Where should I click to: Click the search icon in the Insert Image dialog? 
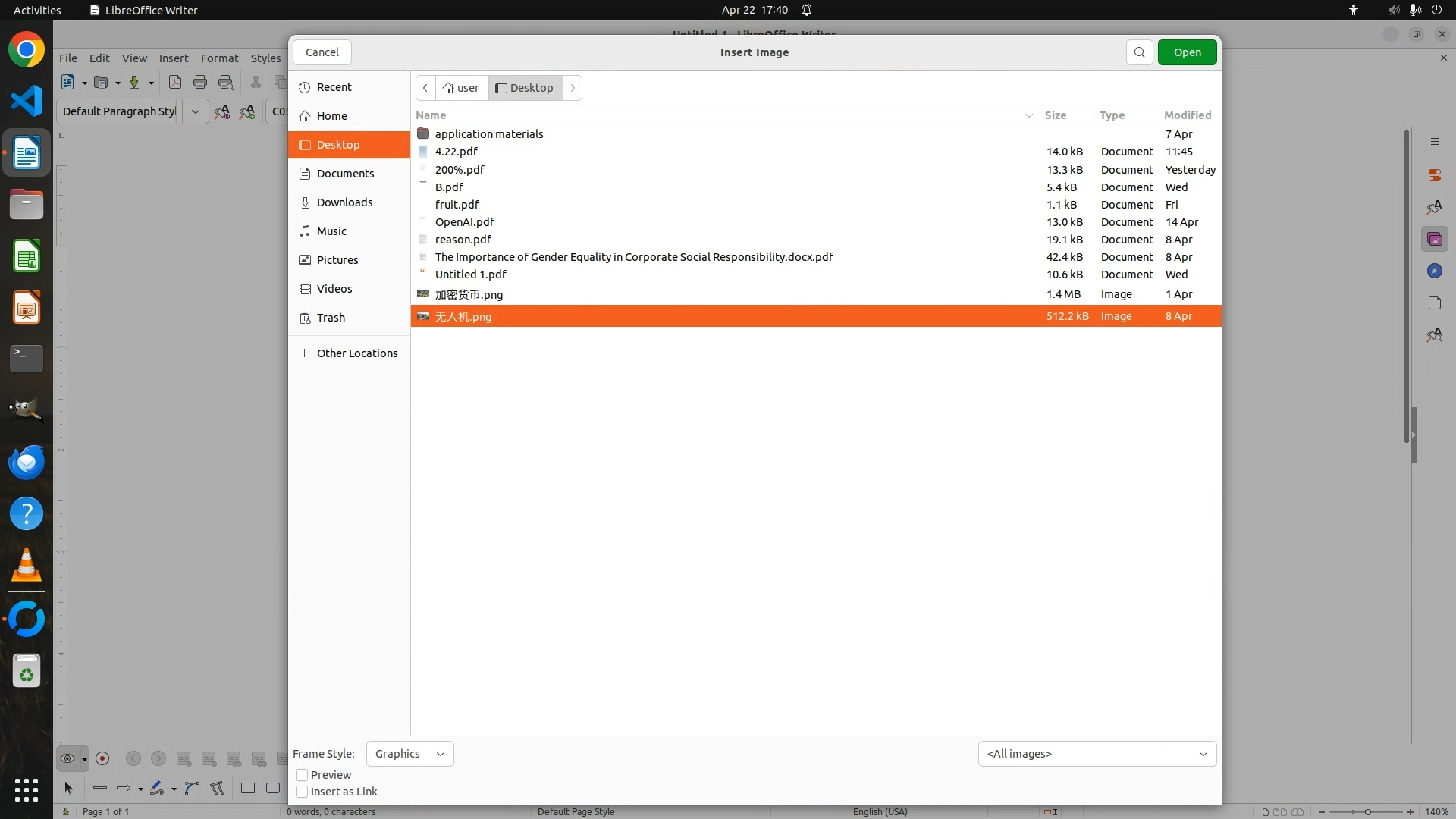pos(1139,52)
